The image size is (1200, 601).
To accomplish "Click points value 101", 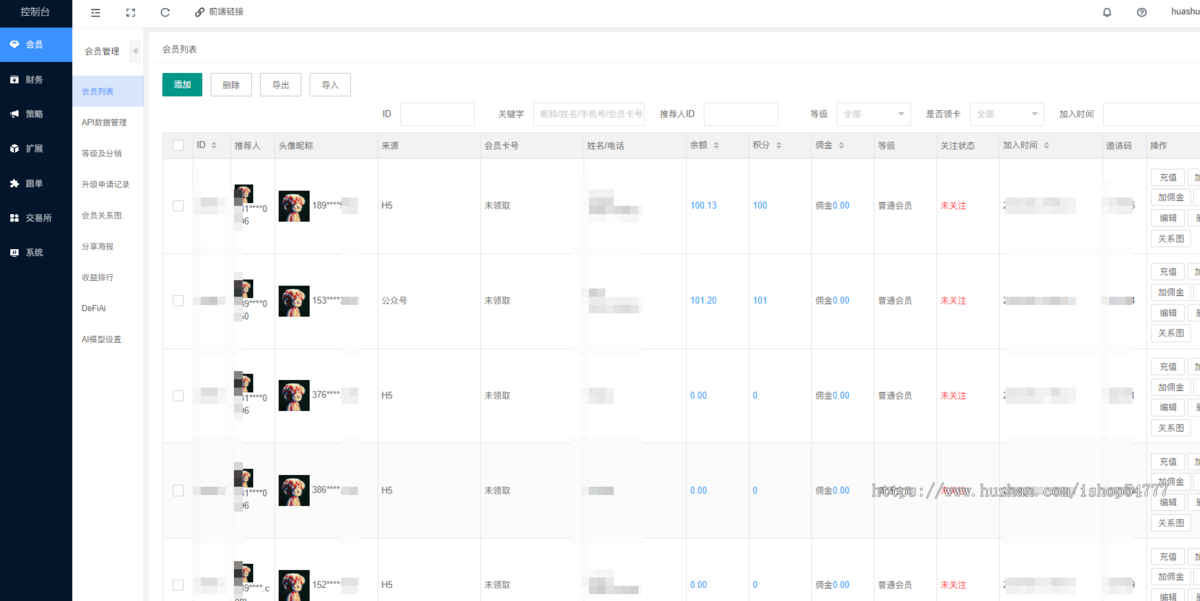I will tap(760, 301).
